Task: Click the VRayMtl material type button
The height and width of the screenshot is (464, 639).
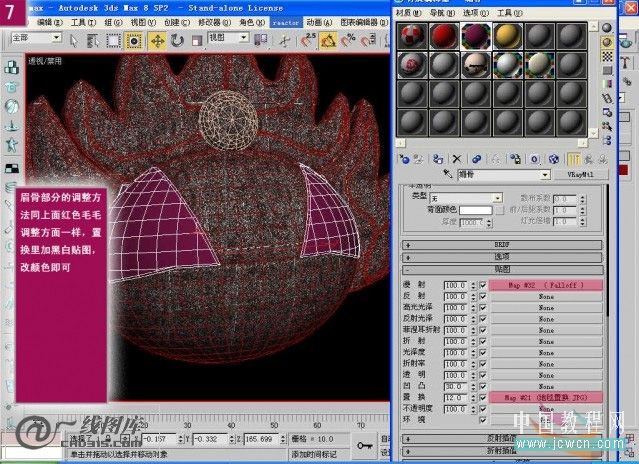Action: pos(581,175)
